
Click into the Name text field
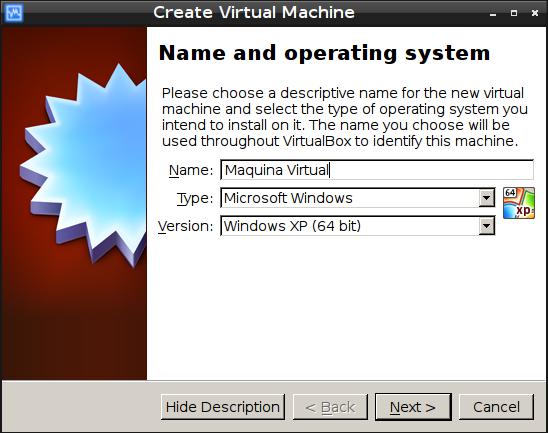pos(377,170)
